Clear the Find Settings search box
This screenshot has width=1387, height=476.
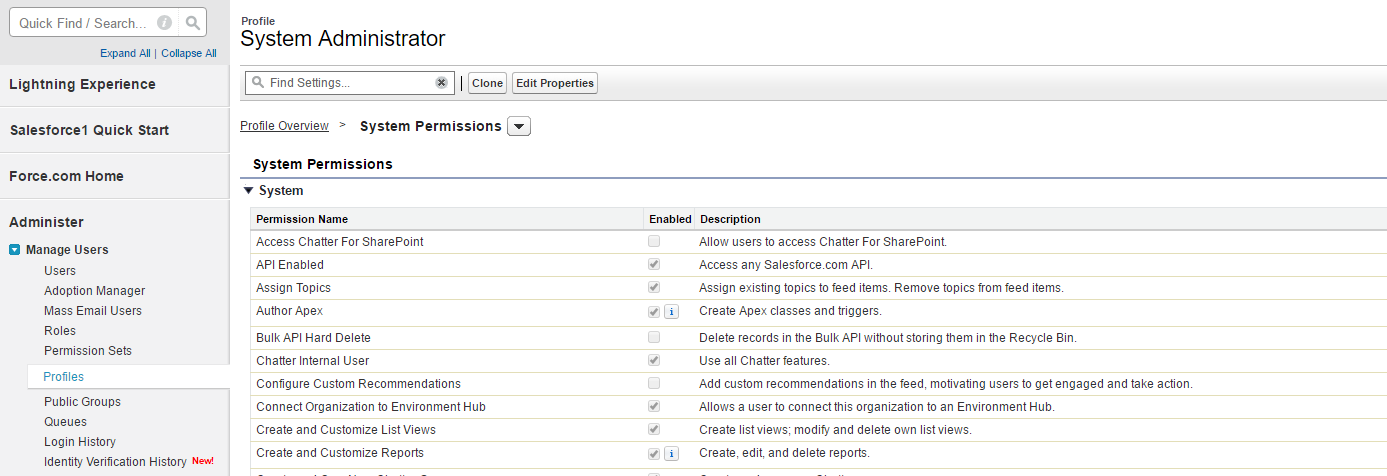tap(441, 83)
